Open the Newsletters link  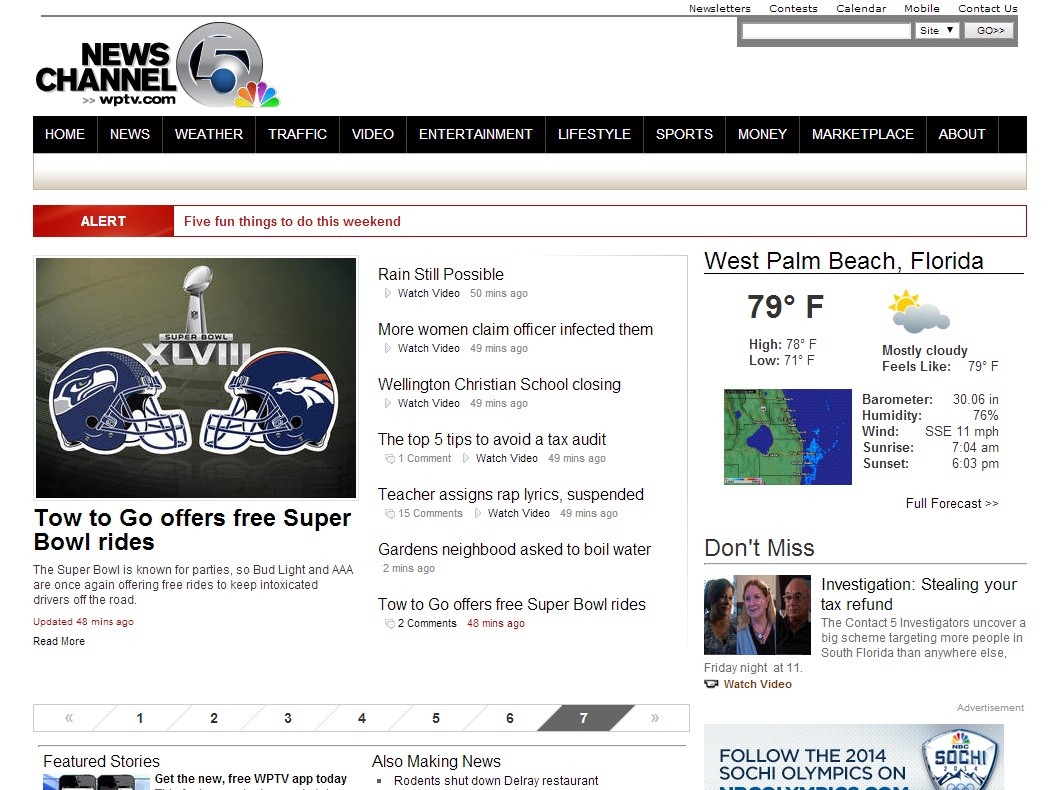tap(719, 8)
